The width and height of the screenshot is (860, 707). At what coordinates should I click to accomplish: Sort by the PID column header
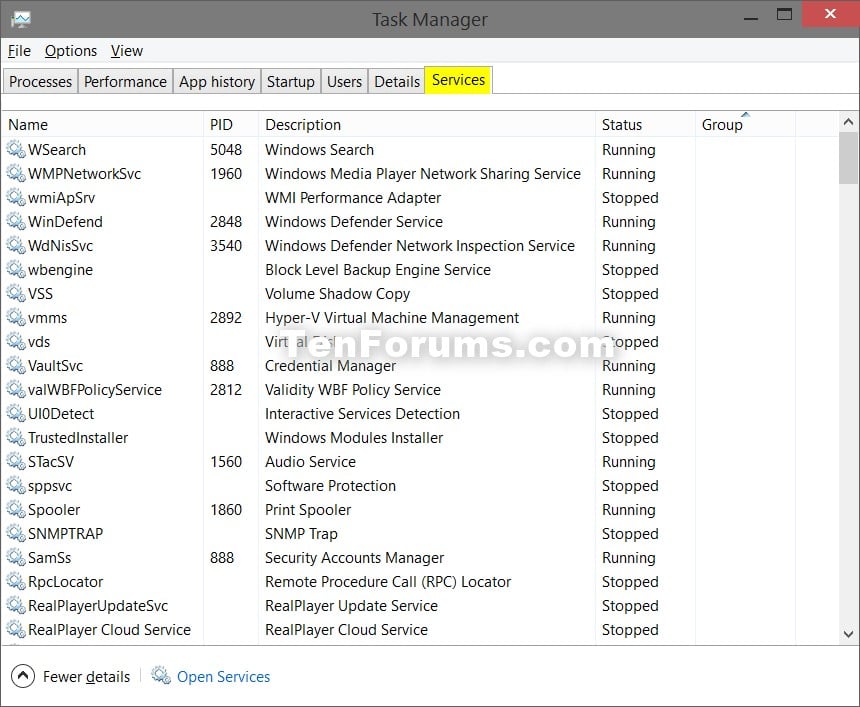pos(230,125)
